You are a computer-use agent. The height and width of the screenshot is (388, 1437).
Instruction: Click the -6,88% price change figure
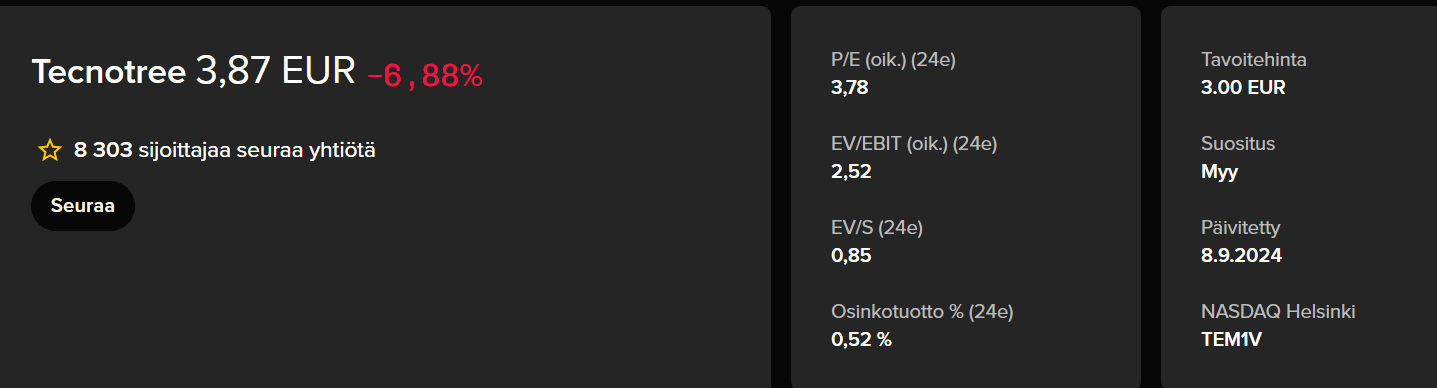425,75
